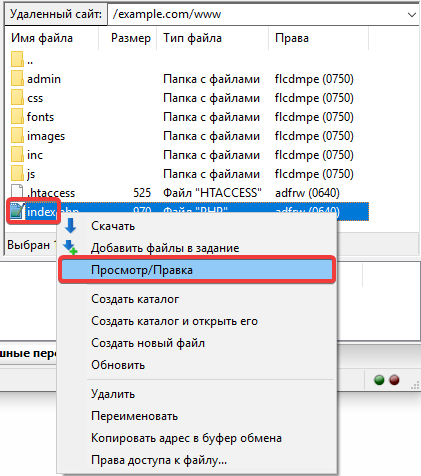Image resolution: width=421 pixels, height=476 pixels.
Task: Choose Скачать from the context menu
Action: (197, 226)
